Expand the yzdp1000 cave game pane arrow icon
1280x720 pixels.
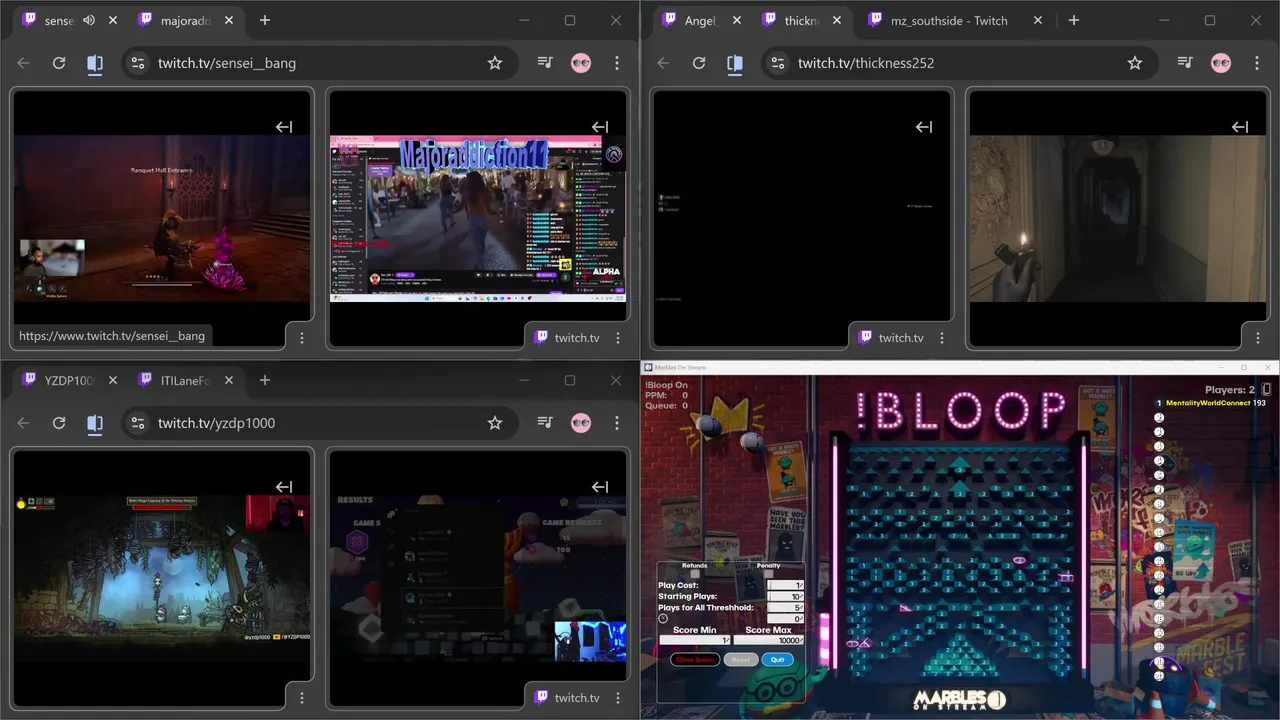pyautogui.click(x=284, y=487)
